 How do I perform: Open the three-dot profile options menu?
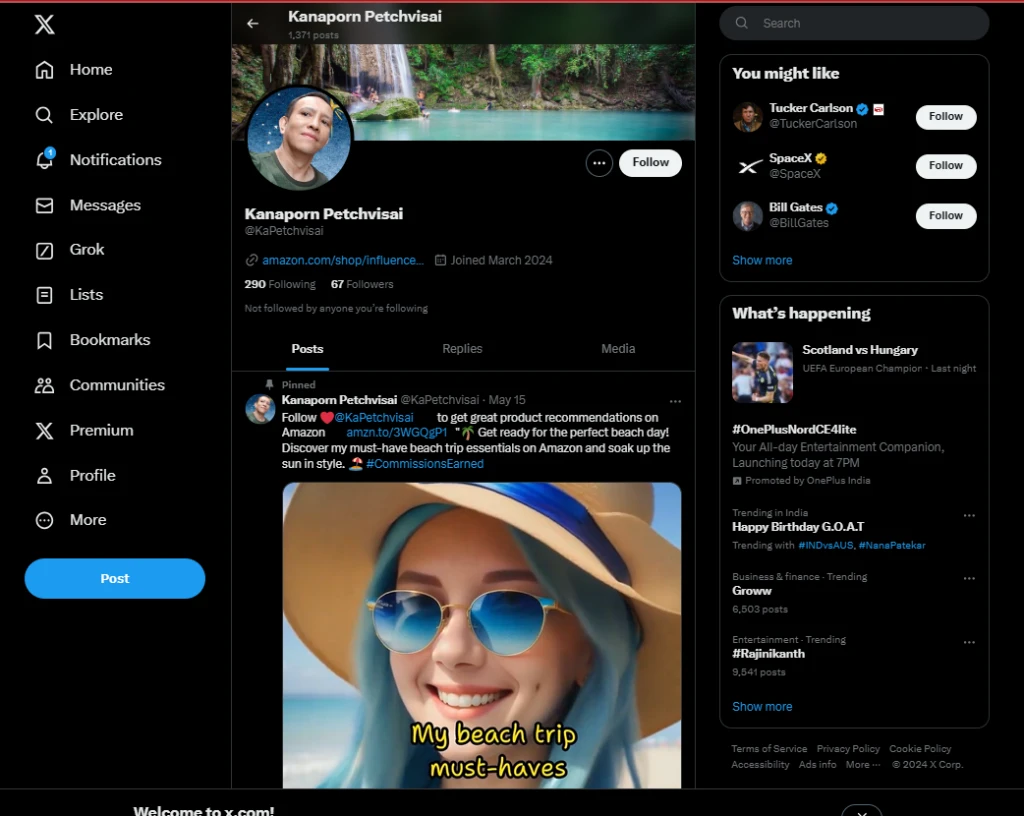(x=599, y=163)
